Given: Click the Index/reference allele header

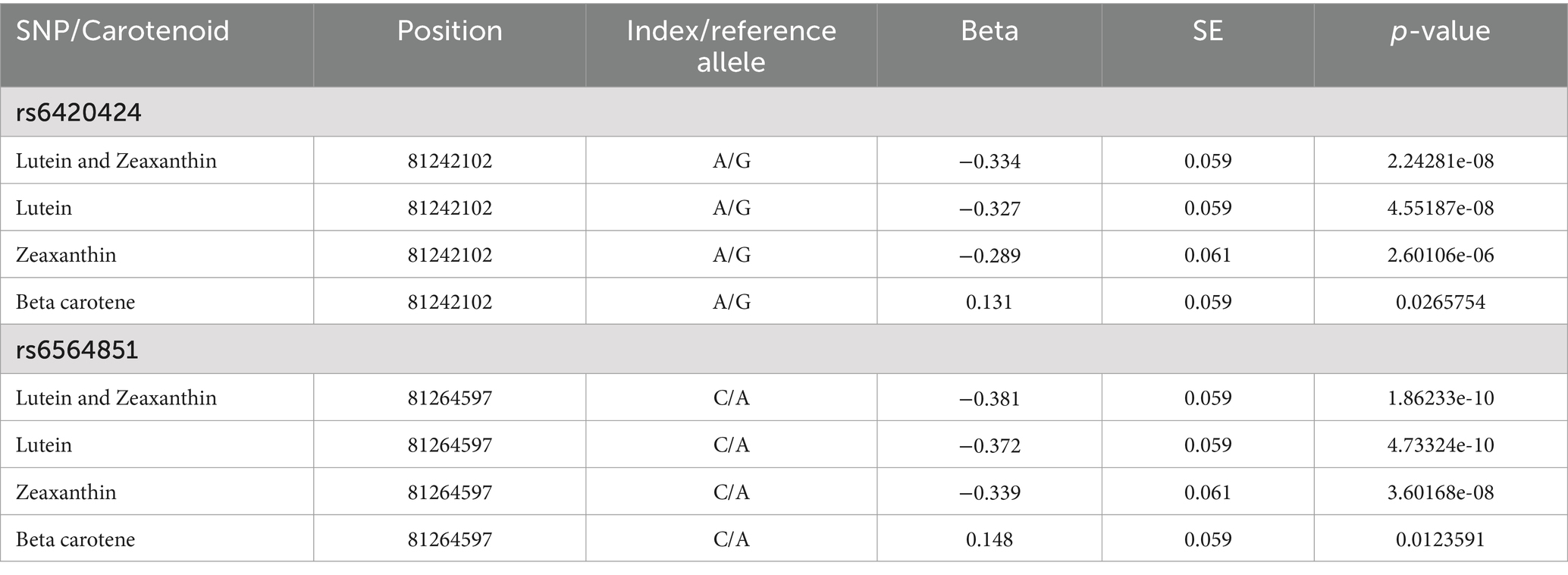Looking at the screenshot, I should coord(731,46).
